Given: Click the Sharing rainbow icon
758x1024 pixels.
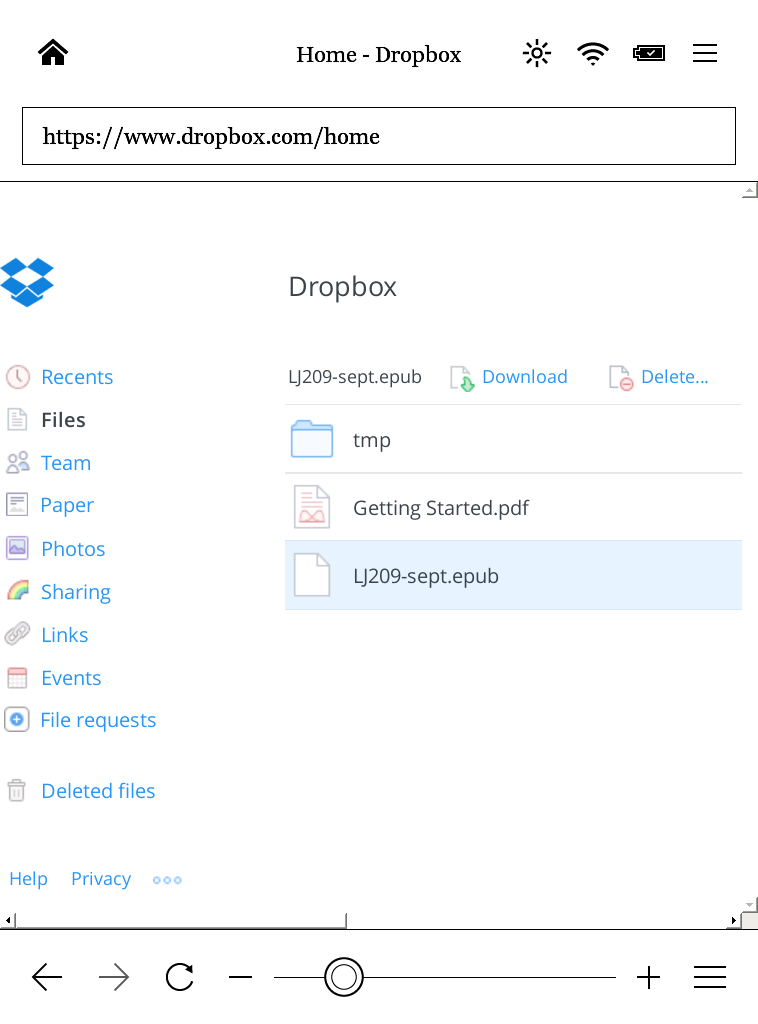Looking at the screenshot, I should [x=18, y=590].
